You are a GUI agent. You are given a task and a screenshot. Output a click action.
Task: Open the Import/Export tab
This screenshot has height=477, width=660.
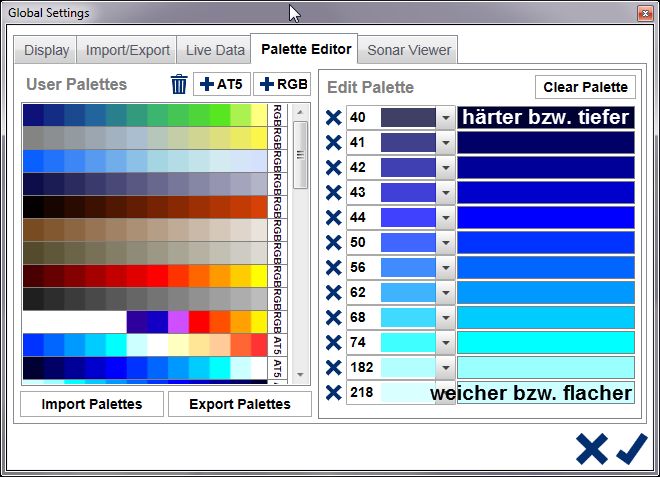(128, 50)
